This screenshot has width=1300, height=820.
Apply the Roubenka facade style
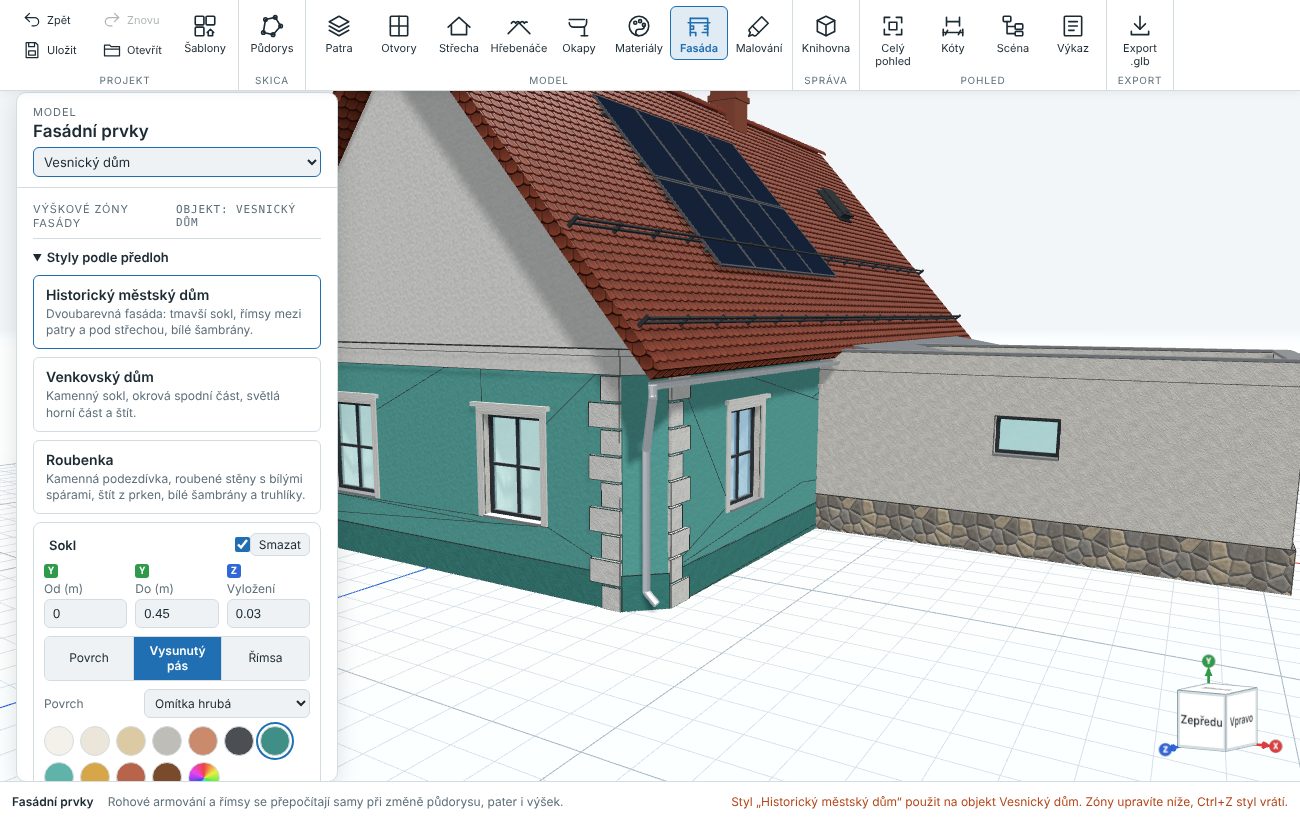tap(177, 477)
